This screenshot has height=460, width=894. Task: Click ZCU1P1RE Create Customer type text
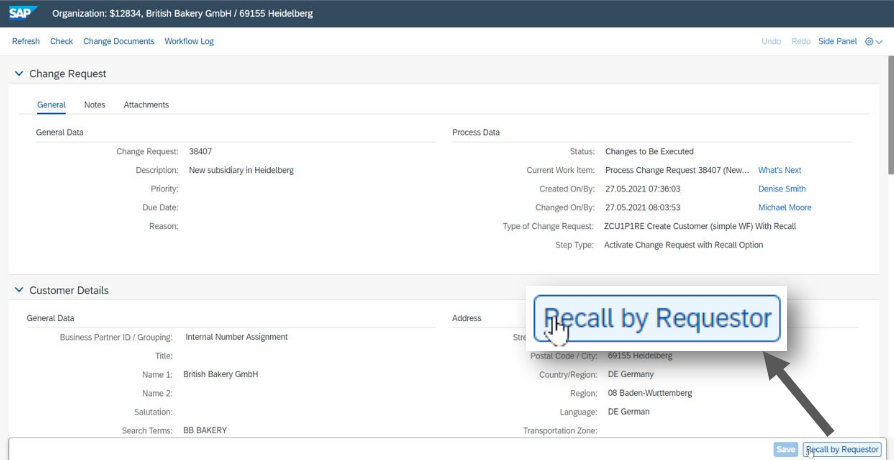pyautogui.click(x=700, y=226)
